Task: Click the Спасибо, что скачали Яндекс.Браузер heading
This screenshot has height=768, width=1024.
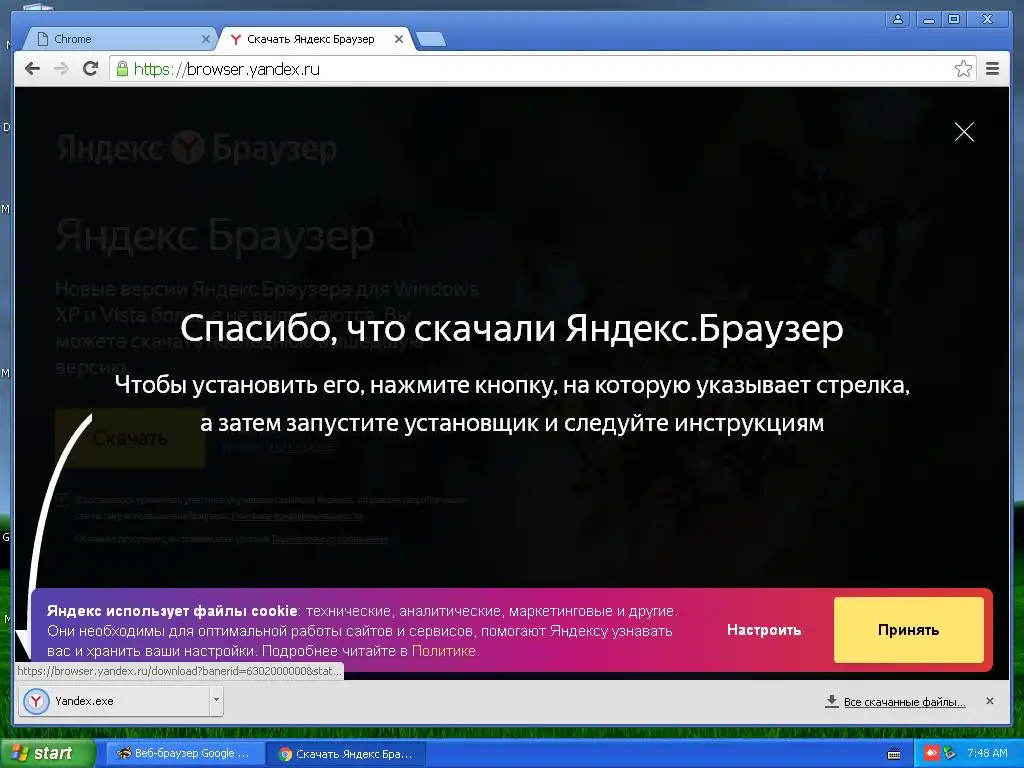Action: [511, 328]
